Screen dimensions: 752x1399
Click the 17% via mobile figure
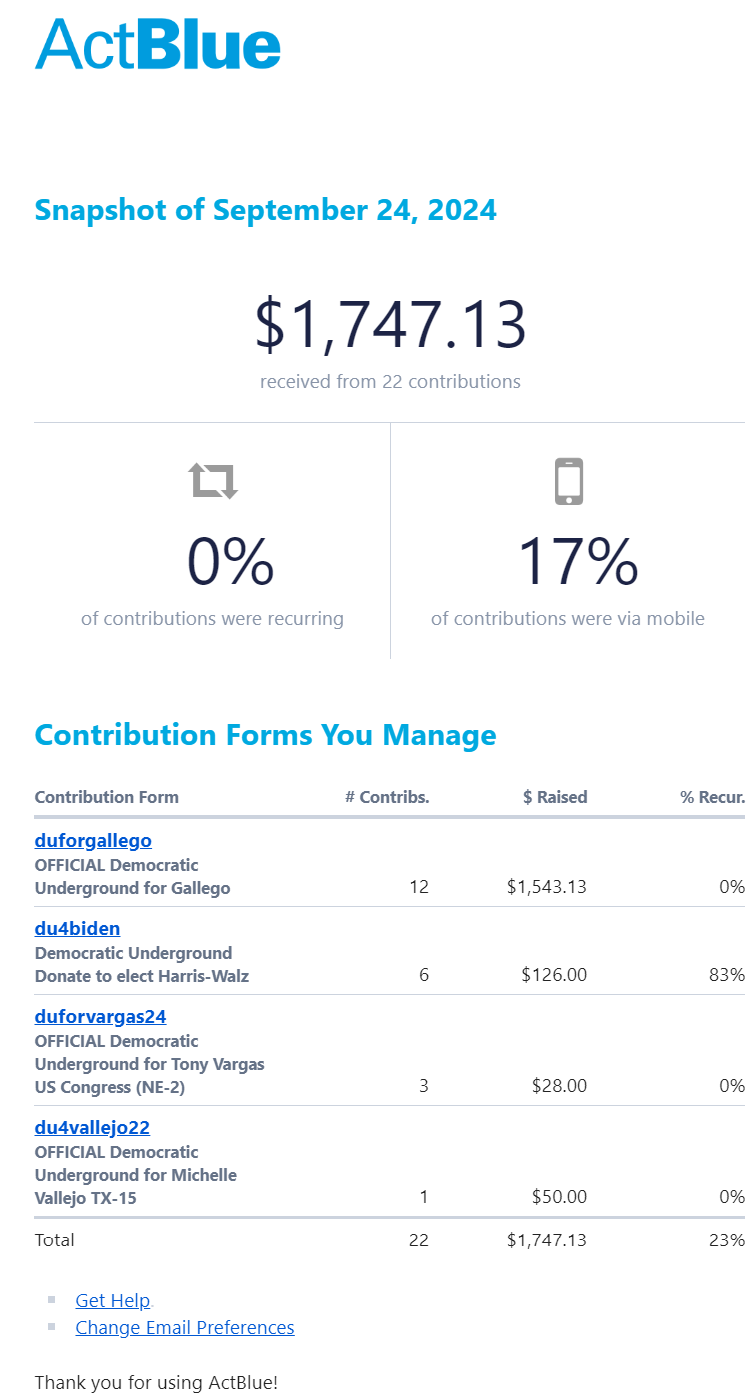pyautogui.click(x=577, y=562)
